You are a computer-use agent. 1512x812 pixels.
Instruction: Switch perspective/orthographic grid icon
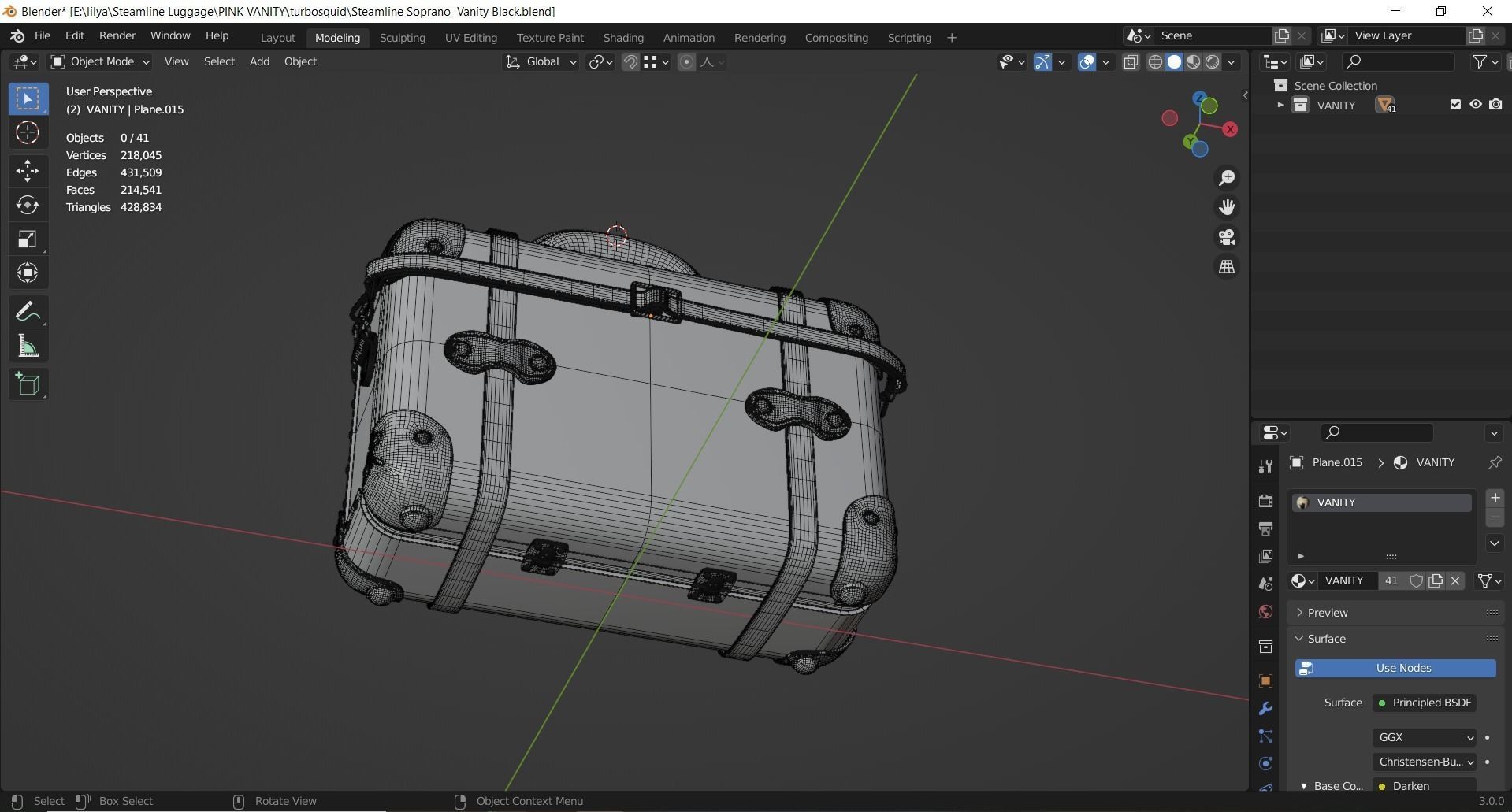(1227, 267)
